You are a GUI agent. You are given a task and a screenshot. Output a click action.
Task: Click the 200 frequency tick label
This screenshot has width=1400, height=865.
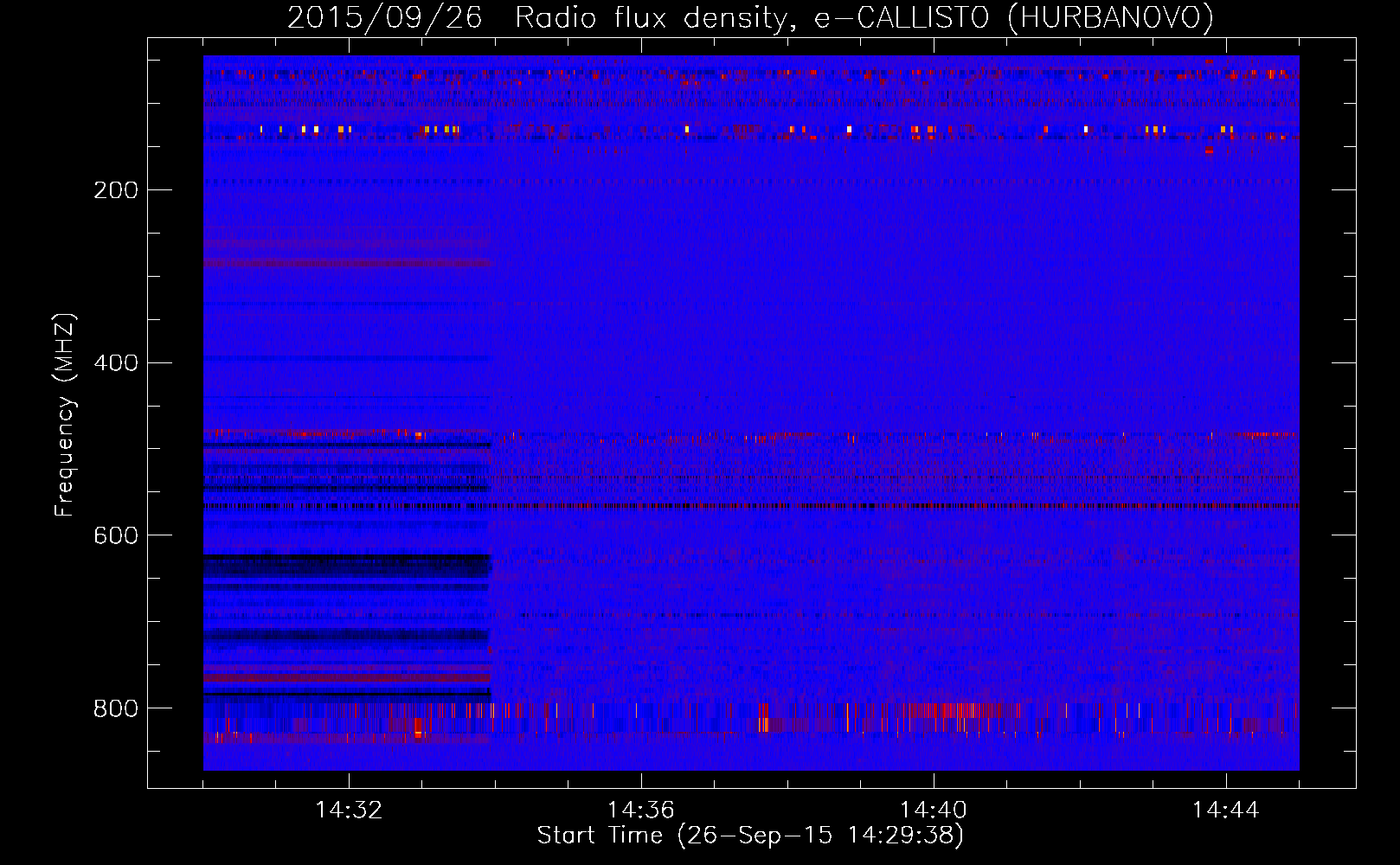coord(115,190)
